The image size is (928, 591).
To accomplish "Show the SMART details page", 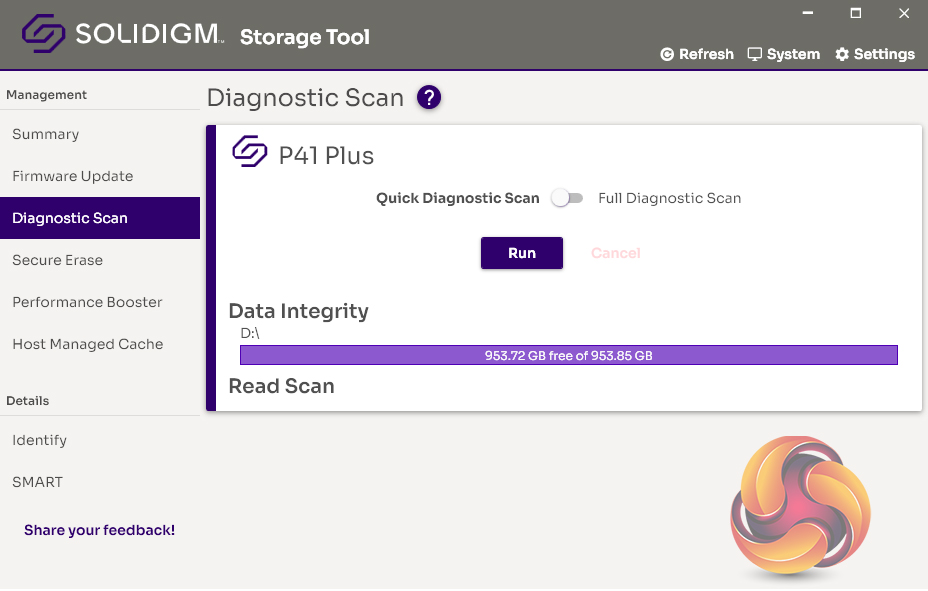I will click(37, 482).
